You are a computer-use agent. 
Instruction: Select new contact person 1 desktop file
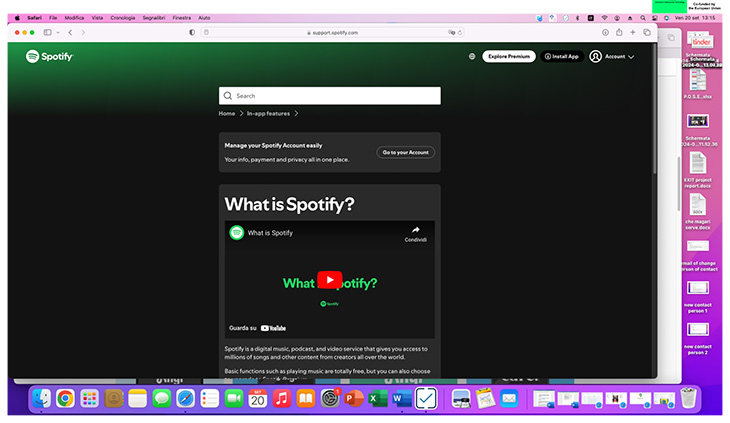(697, 296)
